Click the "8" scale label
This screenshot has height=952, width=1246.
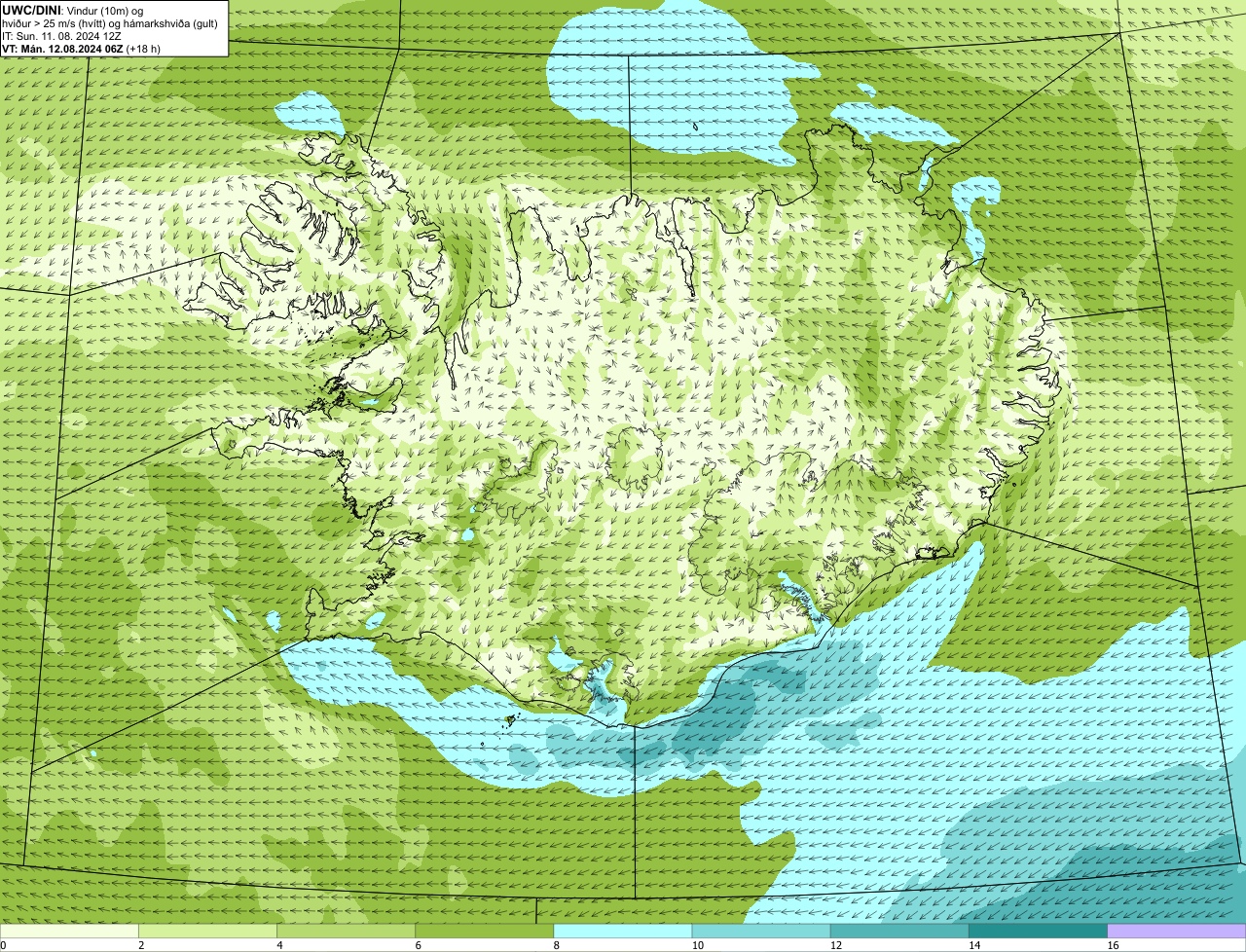[558, 945]
